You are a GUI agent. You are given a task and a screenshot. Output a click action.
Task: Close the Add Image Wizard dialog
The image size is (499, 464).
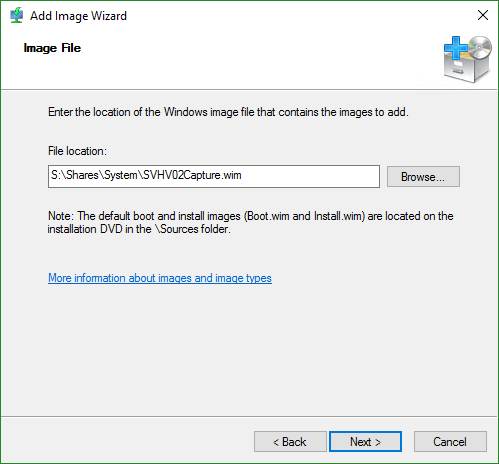(483, 15)
